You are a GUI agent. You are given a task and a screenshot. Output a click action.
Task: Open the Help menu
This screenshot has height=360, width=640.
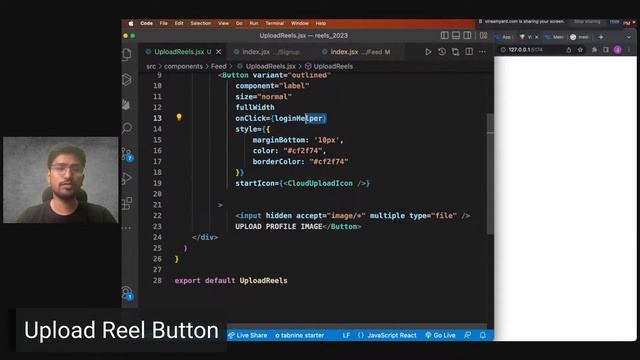pos(321,23)
